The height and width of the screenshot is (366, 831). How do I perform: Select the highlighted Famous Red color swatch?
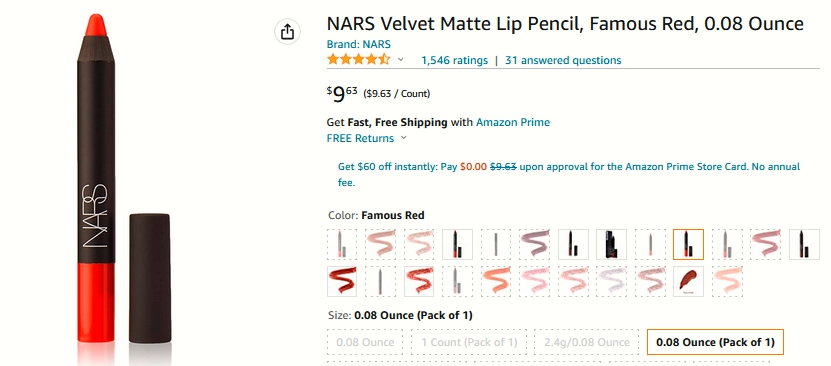688,244
